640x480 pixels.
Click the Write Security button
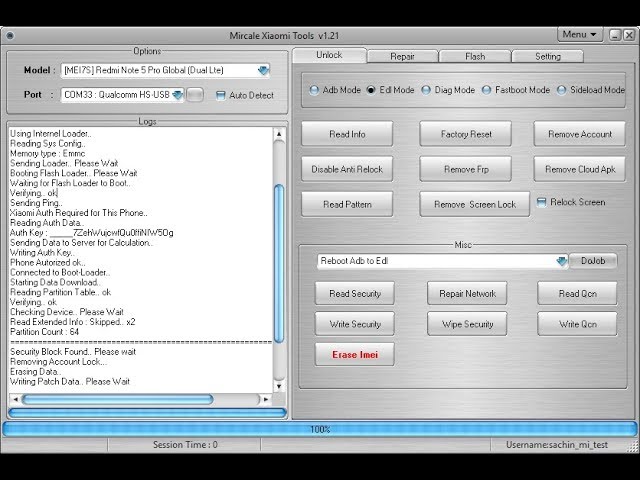tap(355, 324)
